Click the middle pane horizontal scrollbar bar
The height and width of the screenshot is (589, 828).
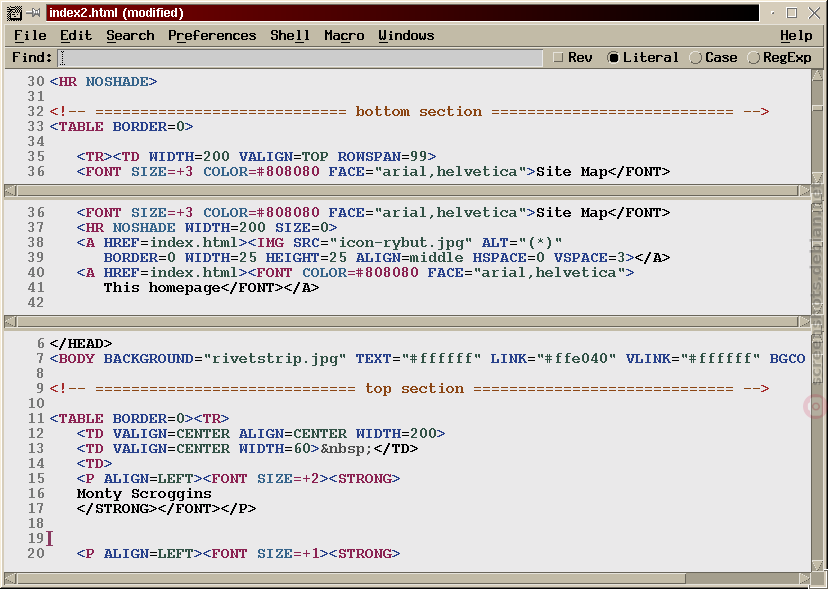coord(407,321)
